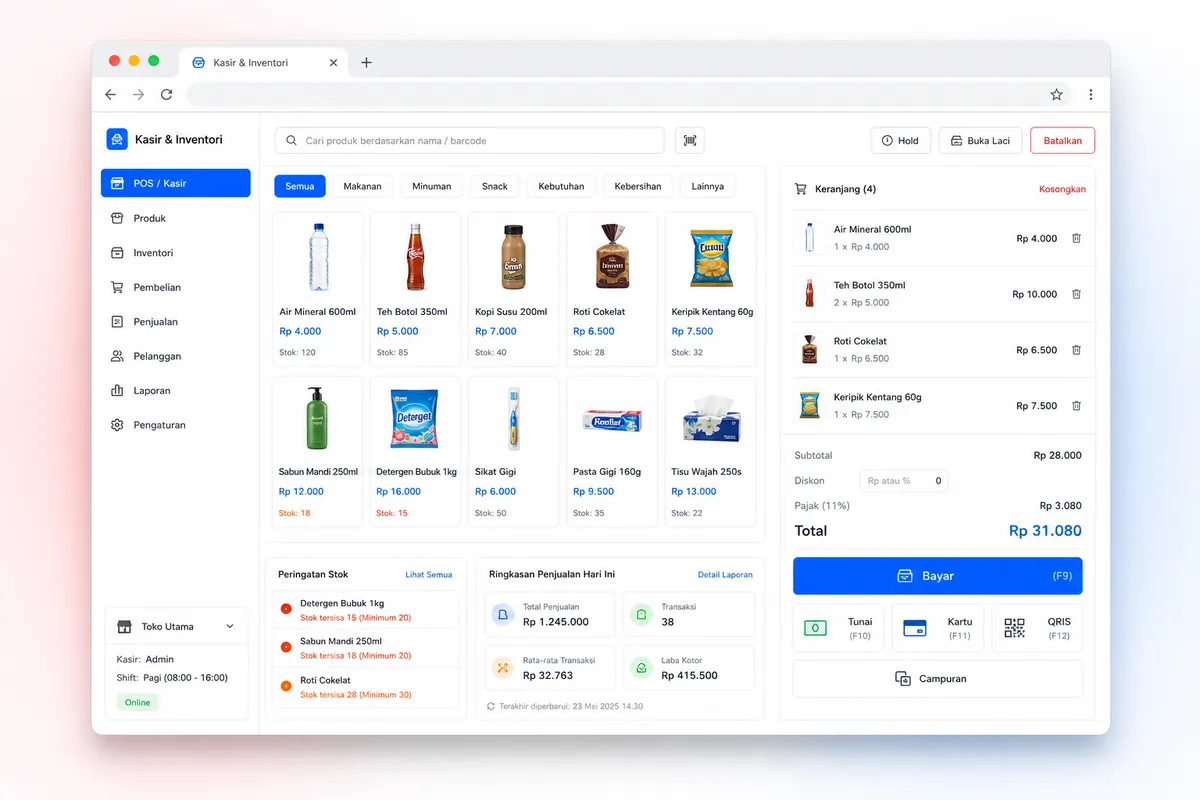Delete Air Mineral 600ml from cart
The height and width of the screenshot is (800, 1200).
1076,239
